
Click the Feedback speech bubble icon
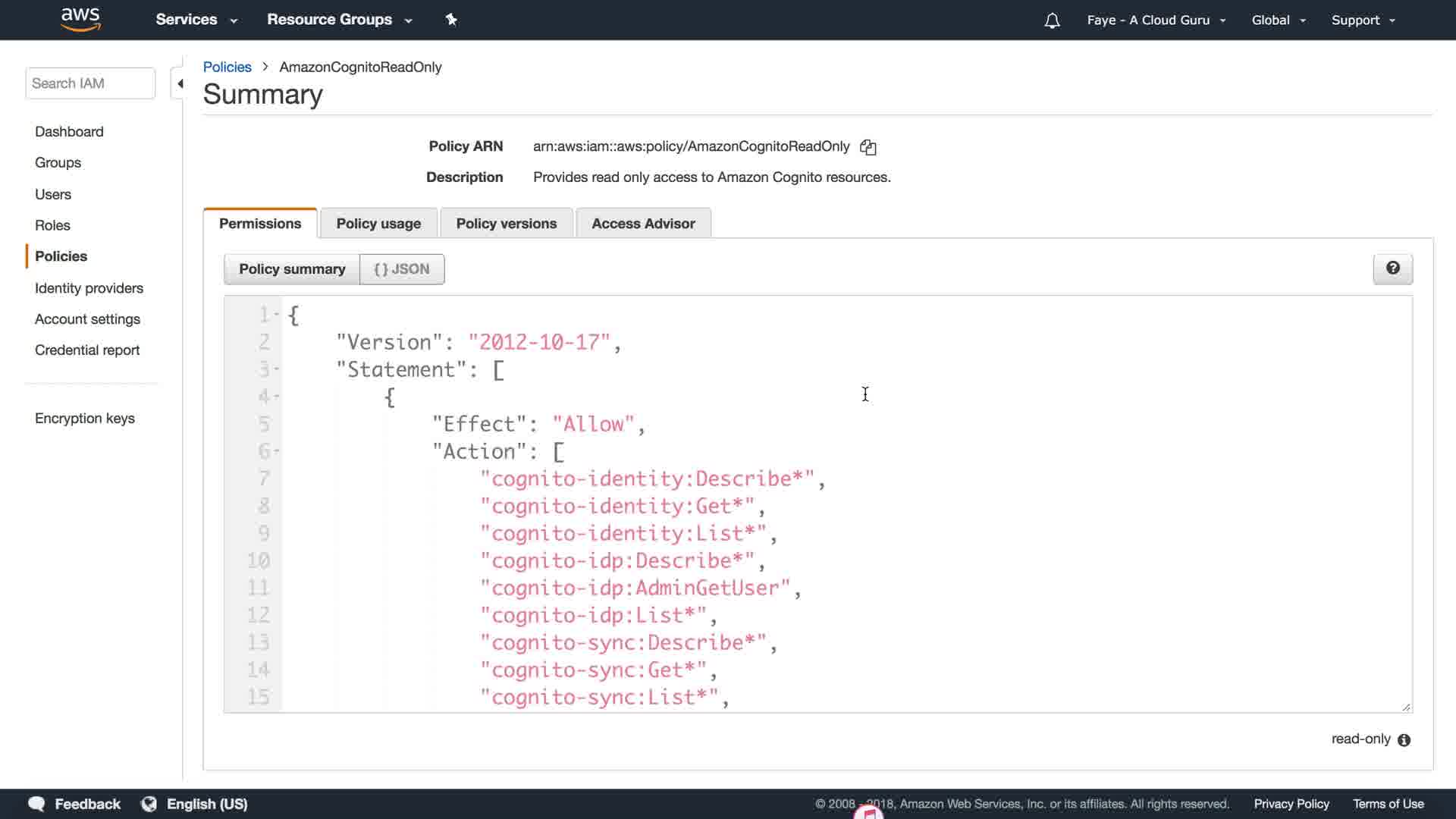(36, 804)
